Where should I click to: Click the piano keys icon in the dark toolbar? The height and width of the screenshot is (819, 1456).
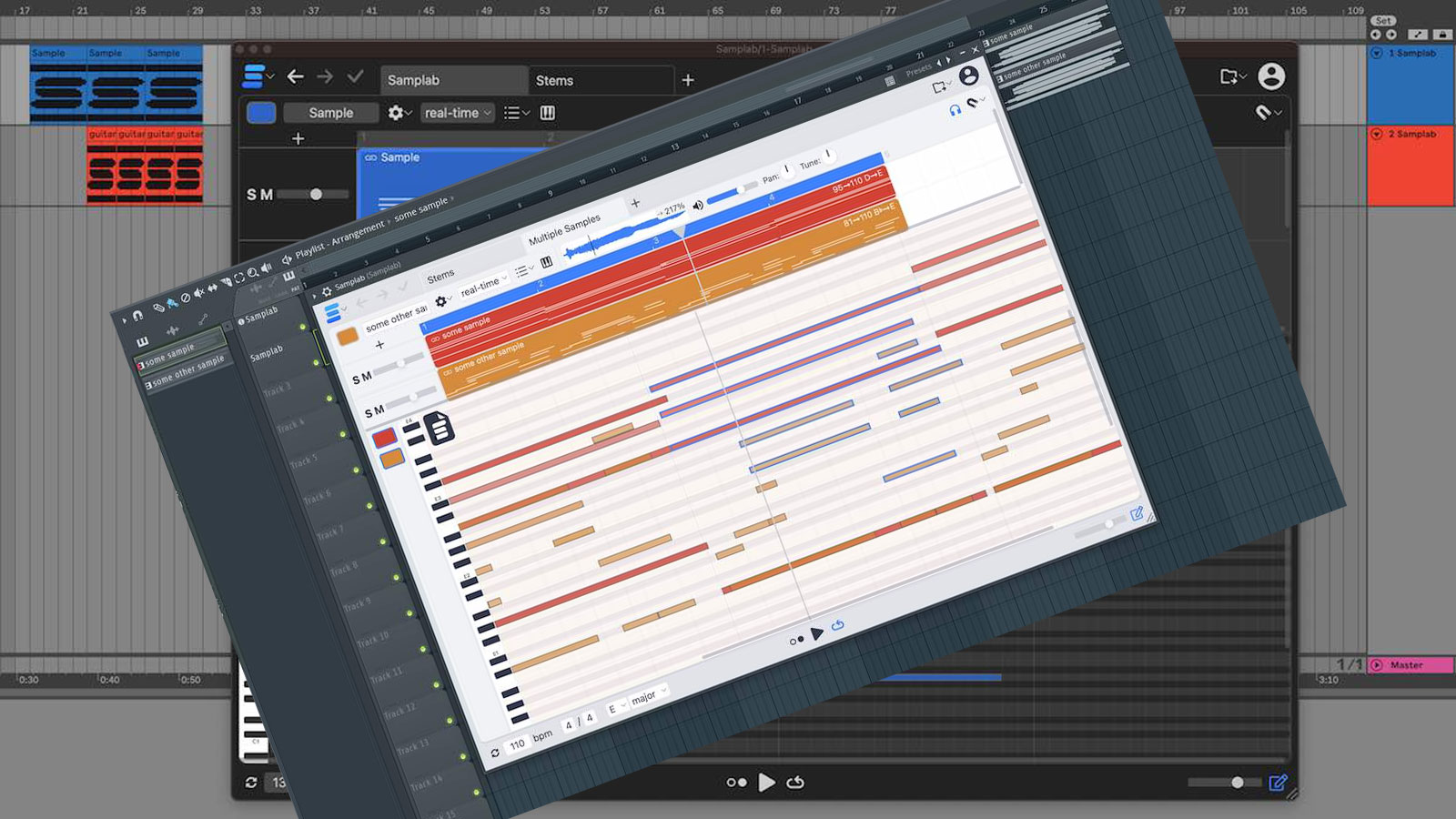[548, 113]
